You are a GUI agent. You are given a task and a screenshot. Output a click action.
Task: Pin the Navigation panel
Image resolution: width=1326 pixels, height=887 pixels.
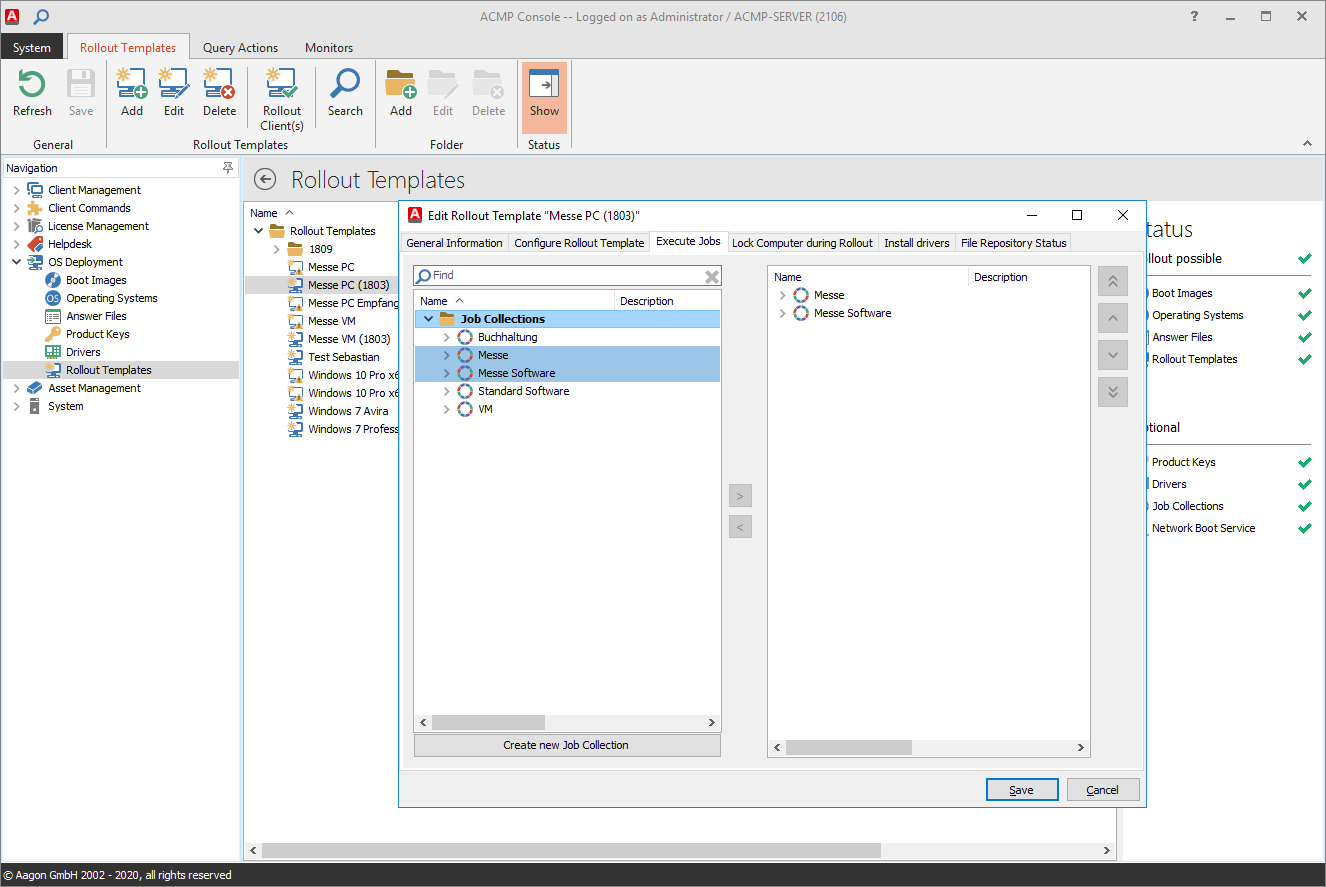click(x=228, y=168)
